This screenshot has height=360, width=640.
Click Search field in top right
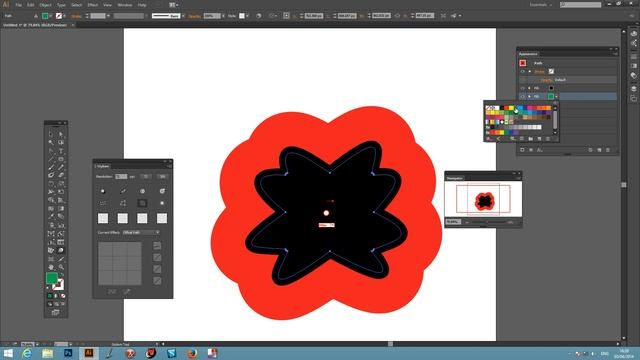point(580,4)
